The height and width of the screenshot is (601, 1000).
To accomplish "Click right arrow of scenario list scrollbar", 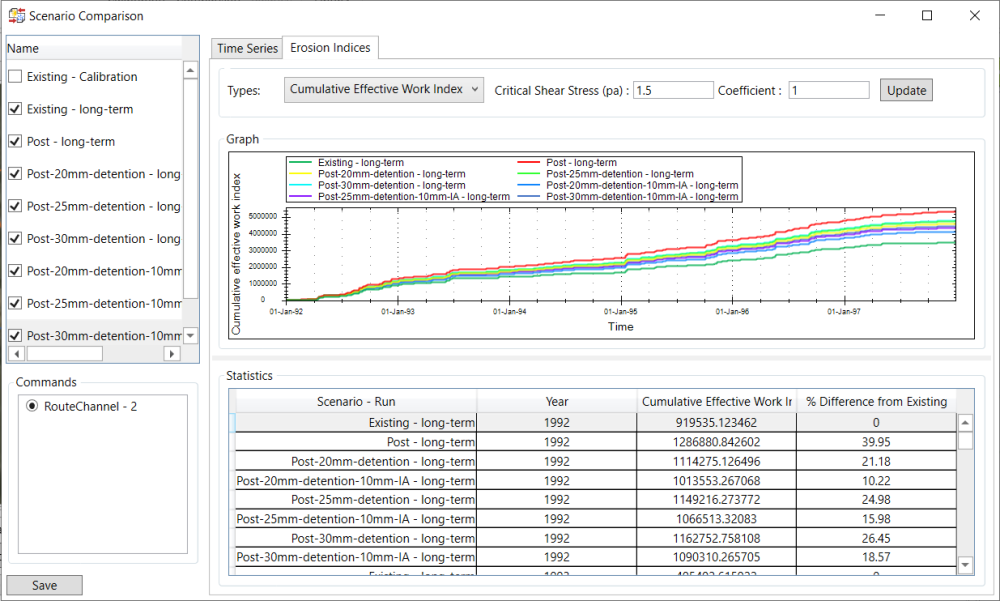I will 172,354.
